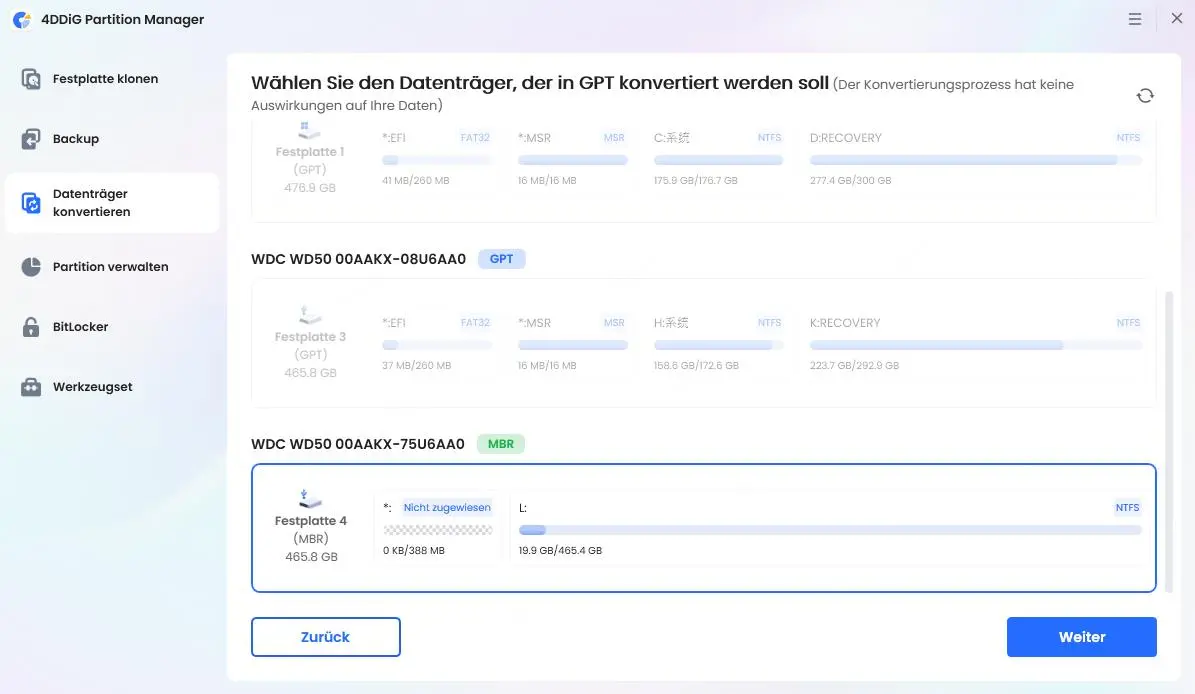Click the NTFS tag of the L: partition
The width and height of the screenshot is (1195, 694).
[x=1127, y=507]
